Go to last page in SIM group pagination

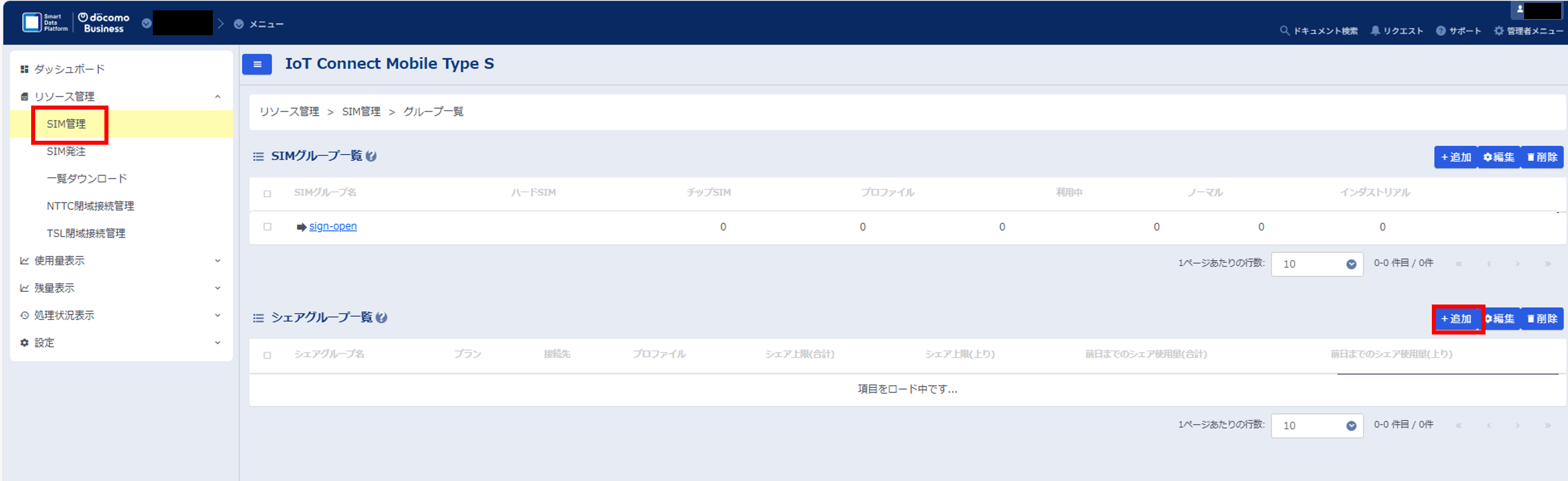click(1547, 264)
